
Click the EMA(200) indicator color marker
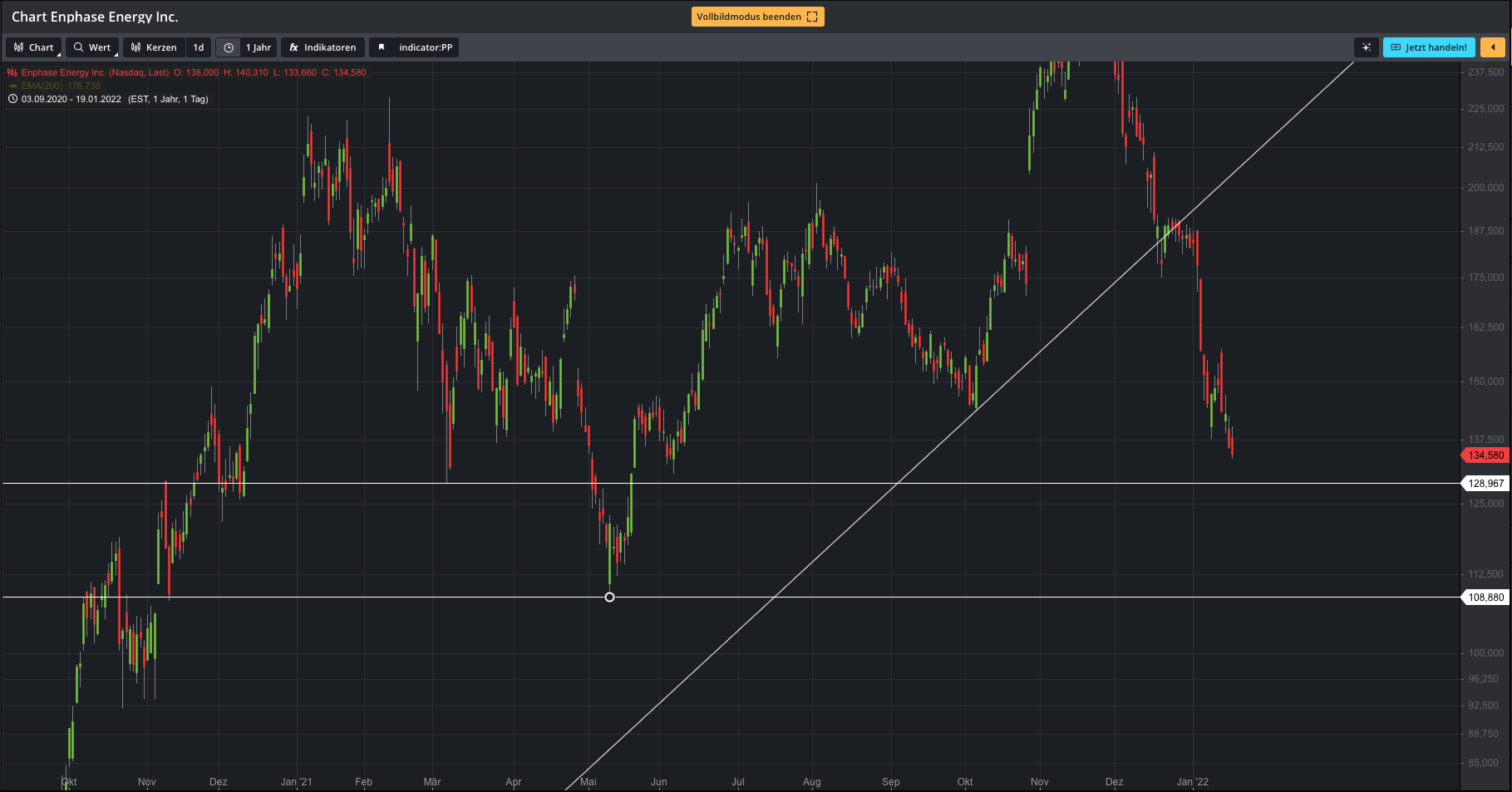coord(12,86)
